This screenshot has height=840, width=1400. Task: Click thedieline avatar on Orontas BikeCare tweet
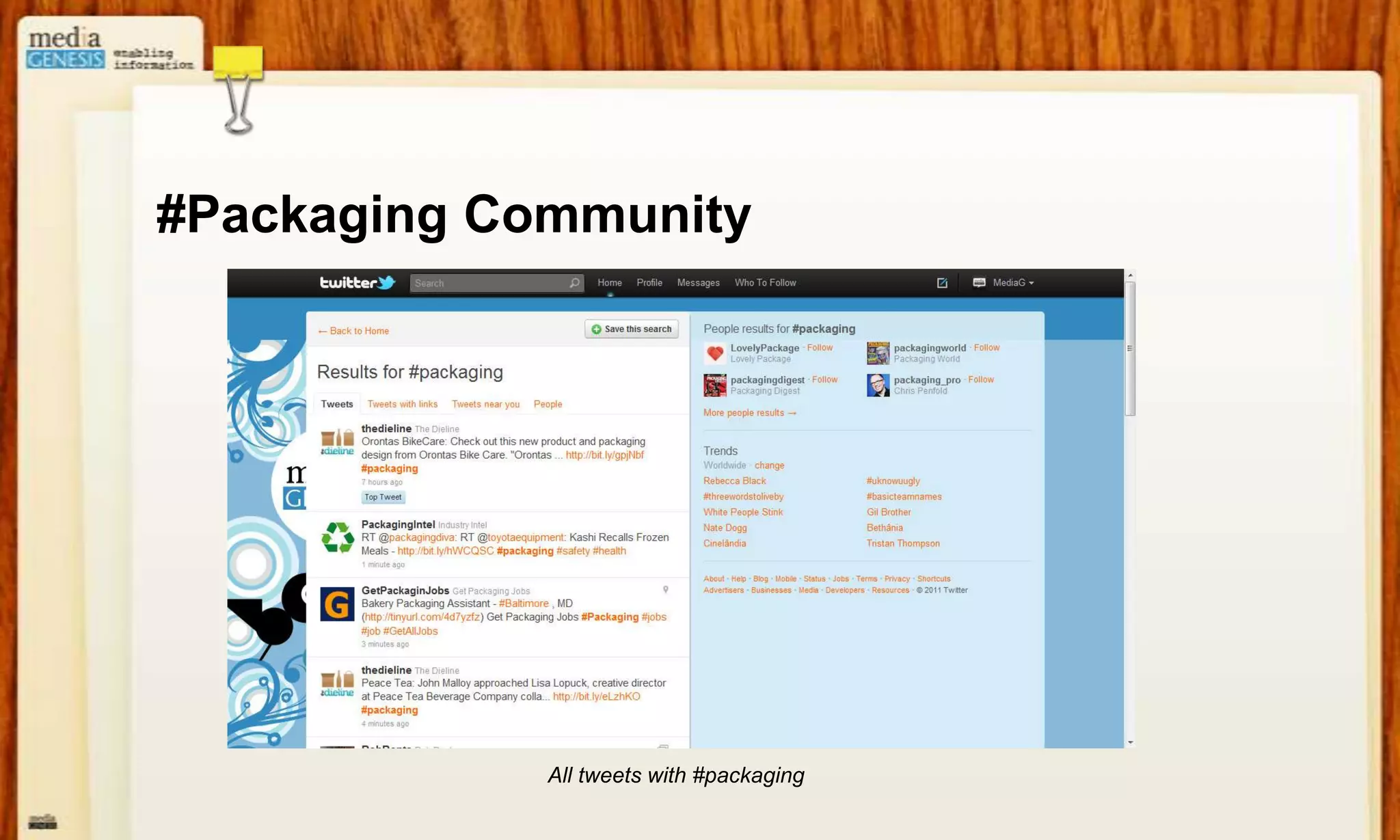tap(337, 442)
